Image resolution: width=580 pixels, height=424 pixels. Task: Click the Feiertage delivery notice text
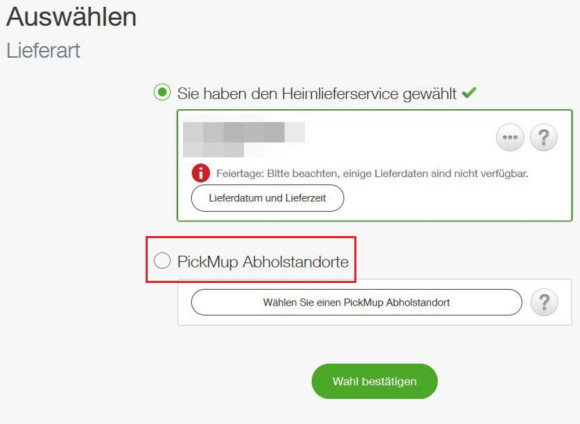point(372,174)
